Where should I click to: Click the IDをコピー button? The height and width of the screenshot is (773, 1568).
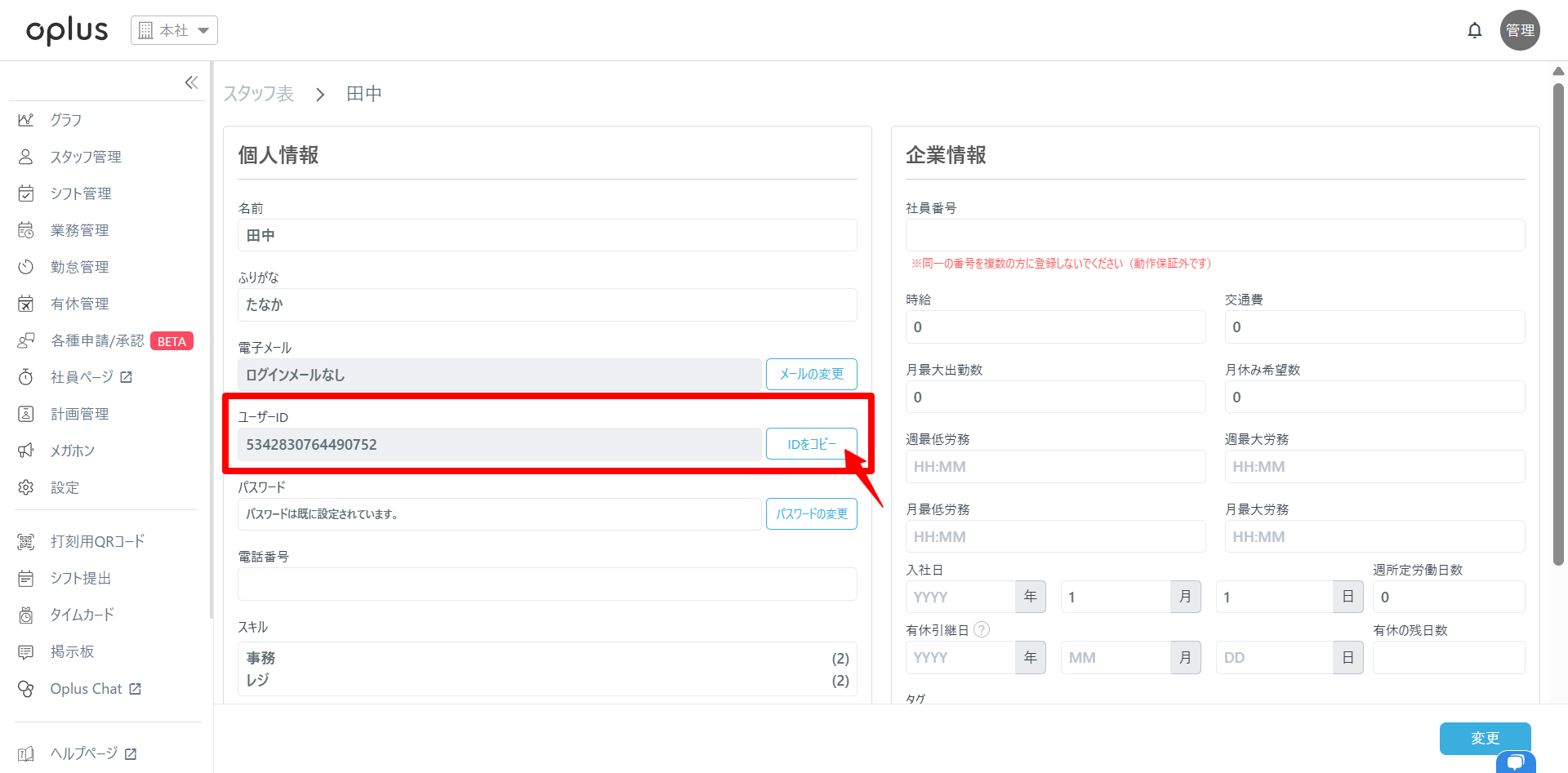coord(811,444)
